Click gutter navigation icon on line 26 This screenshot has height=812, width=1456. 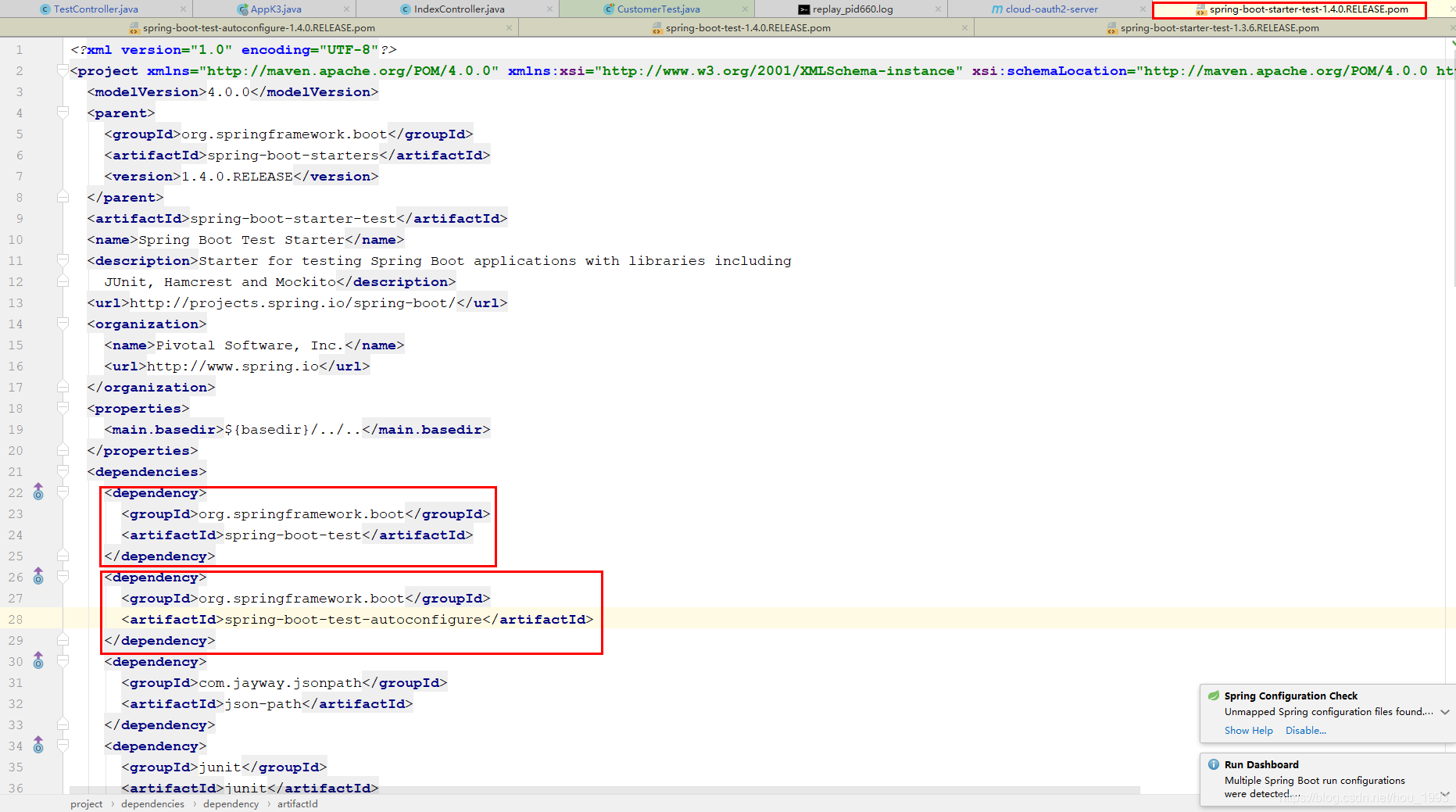38,576
